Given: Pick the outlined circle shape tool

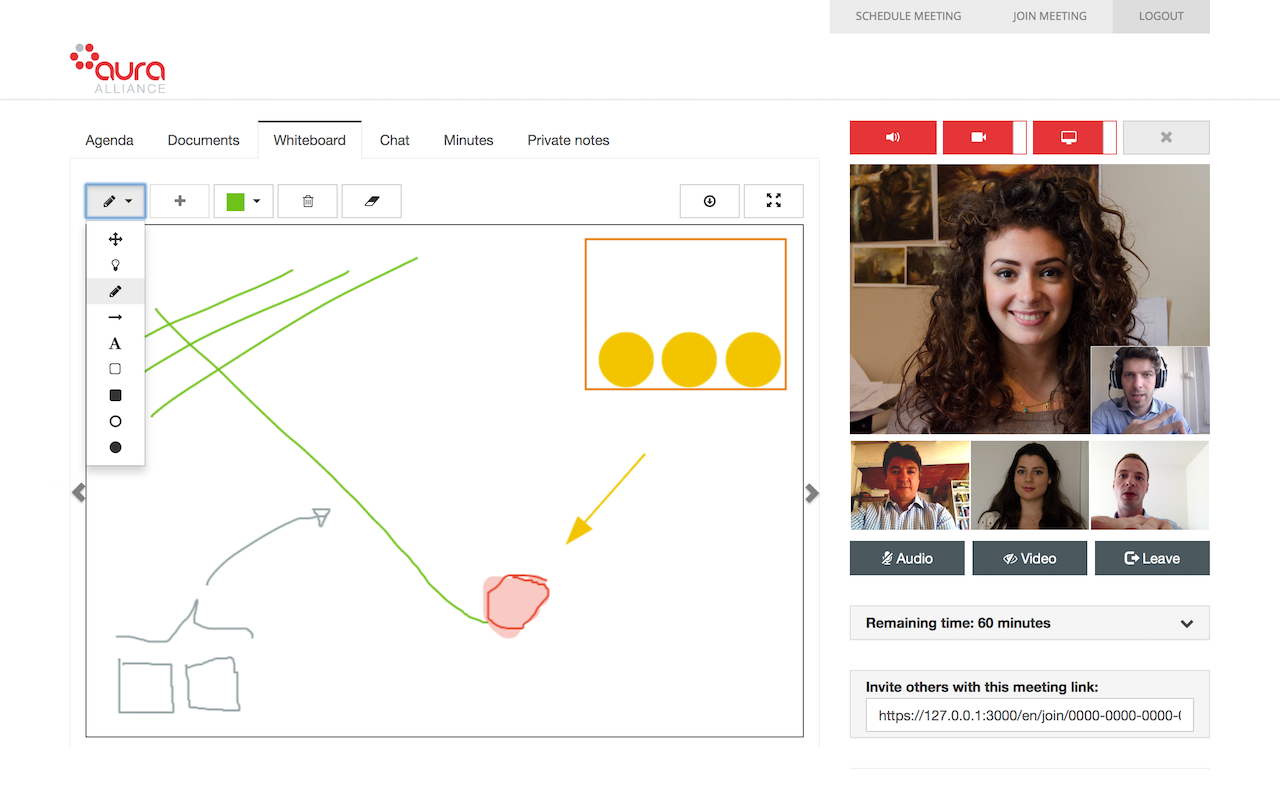Looking at the screenshot, I should tap(115, 421).
